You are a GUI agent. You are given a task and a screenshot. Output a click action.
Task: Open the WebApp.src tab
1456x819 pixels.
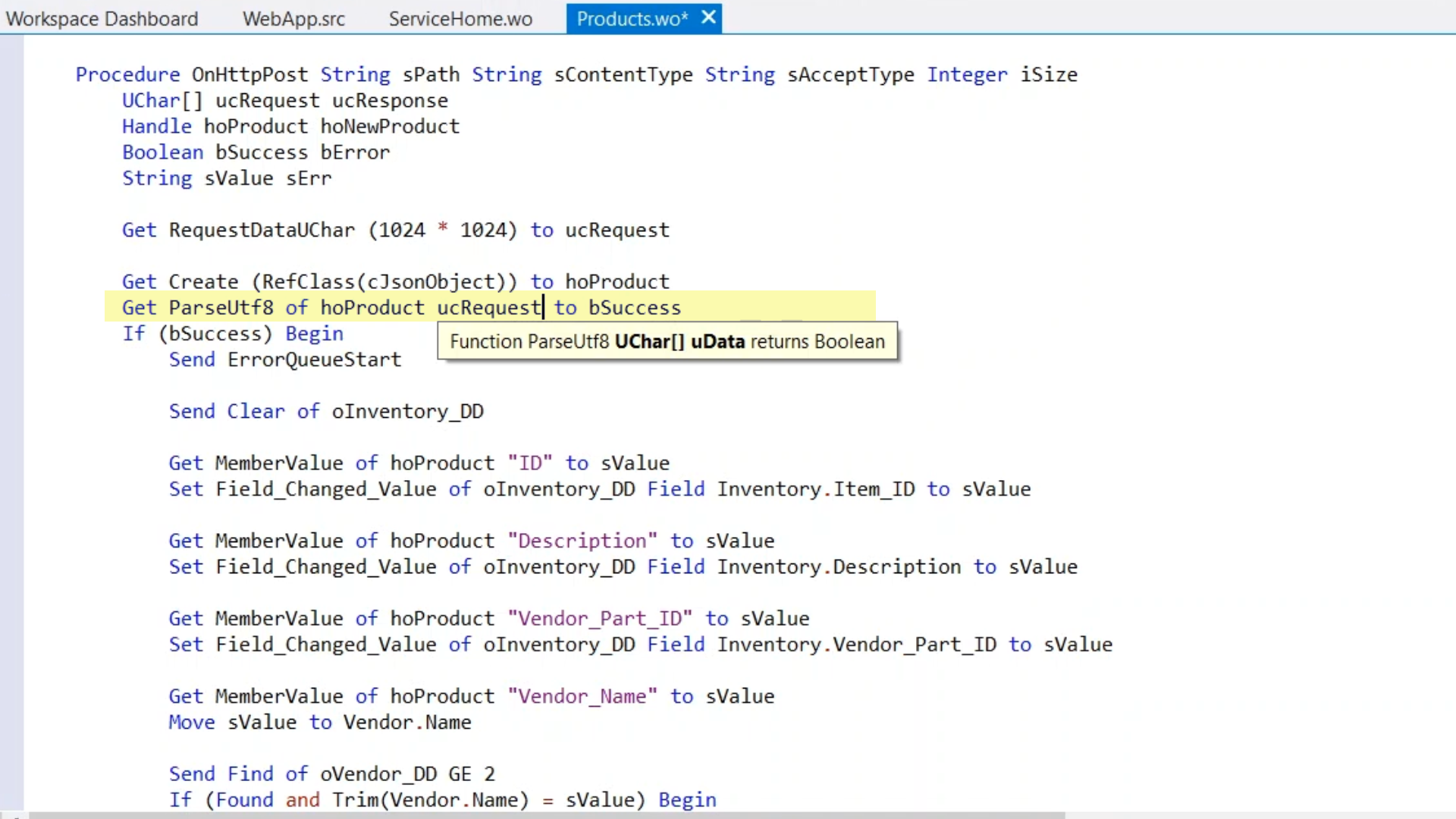(x=293, y=18)
